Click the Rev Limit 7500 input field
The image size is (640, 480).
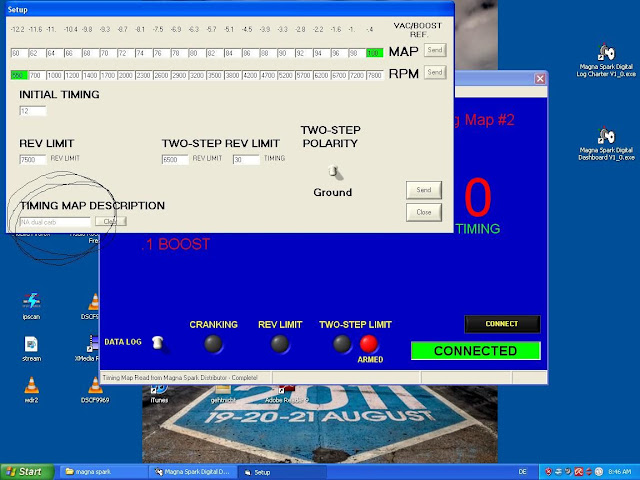pyautogui.click(x=33, y=160)
